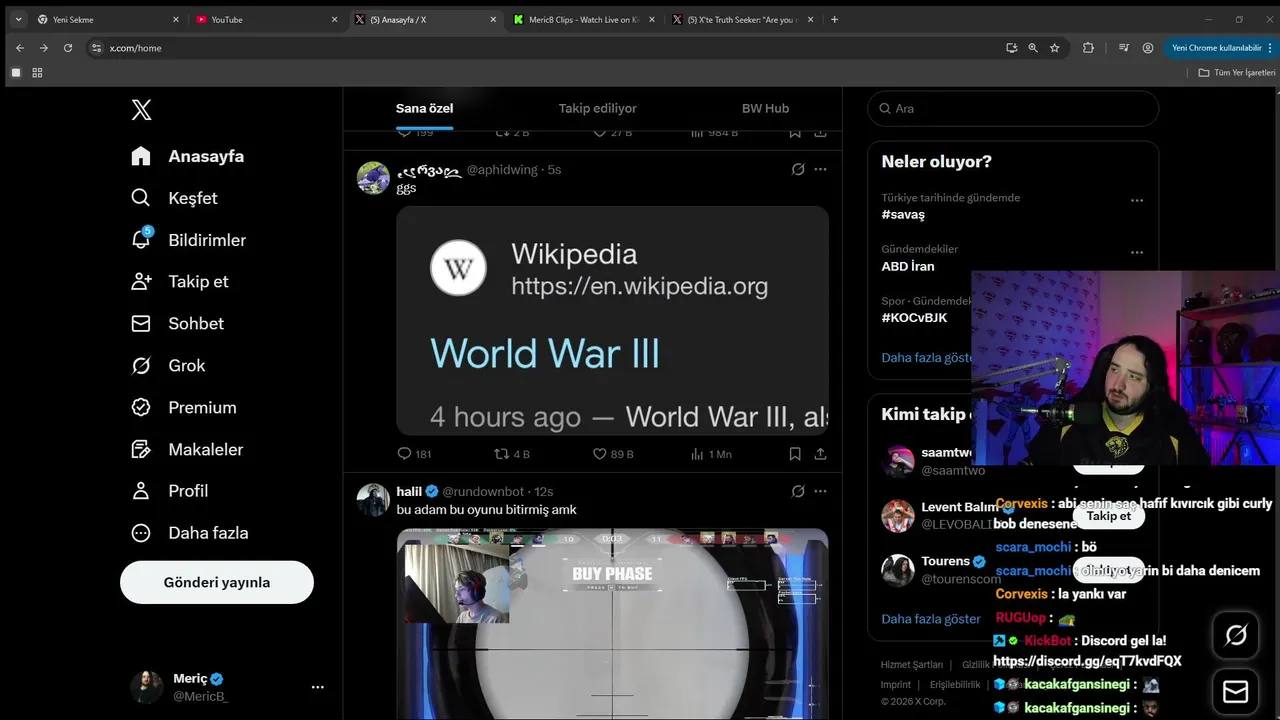Share the aphidwing post
This screenshot has width=1280, height=720.
pyautogui.click(x=820, y=454)
